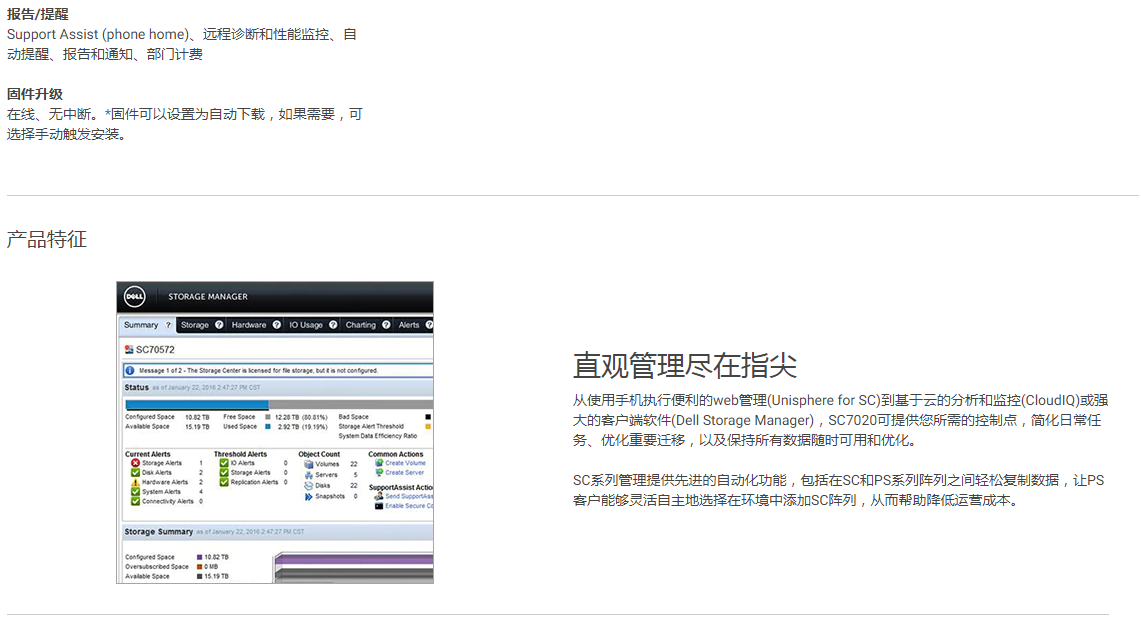Viewport: 1141px width, 623px height.
Task: Click the blue info icon in message bar
Action: click(130, 370)
